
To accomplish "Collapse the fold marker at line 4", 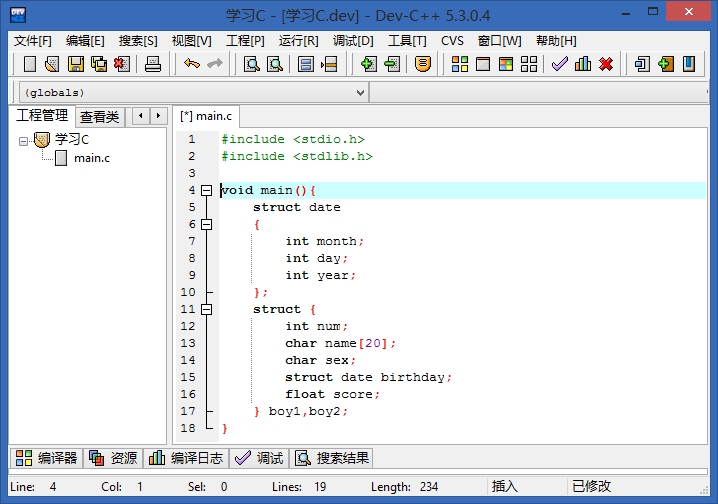I will (x=207, y=190).
